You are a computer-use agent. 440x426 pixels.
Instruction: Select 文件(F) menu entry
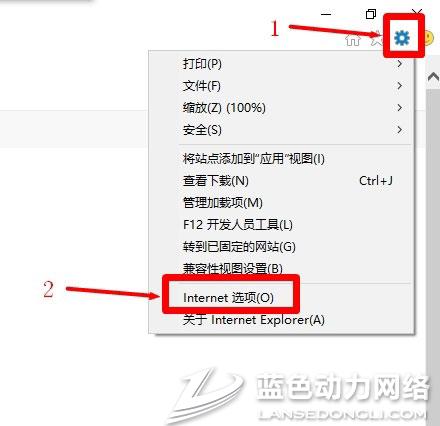tap(281, 86)
